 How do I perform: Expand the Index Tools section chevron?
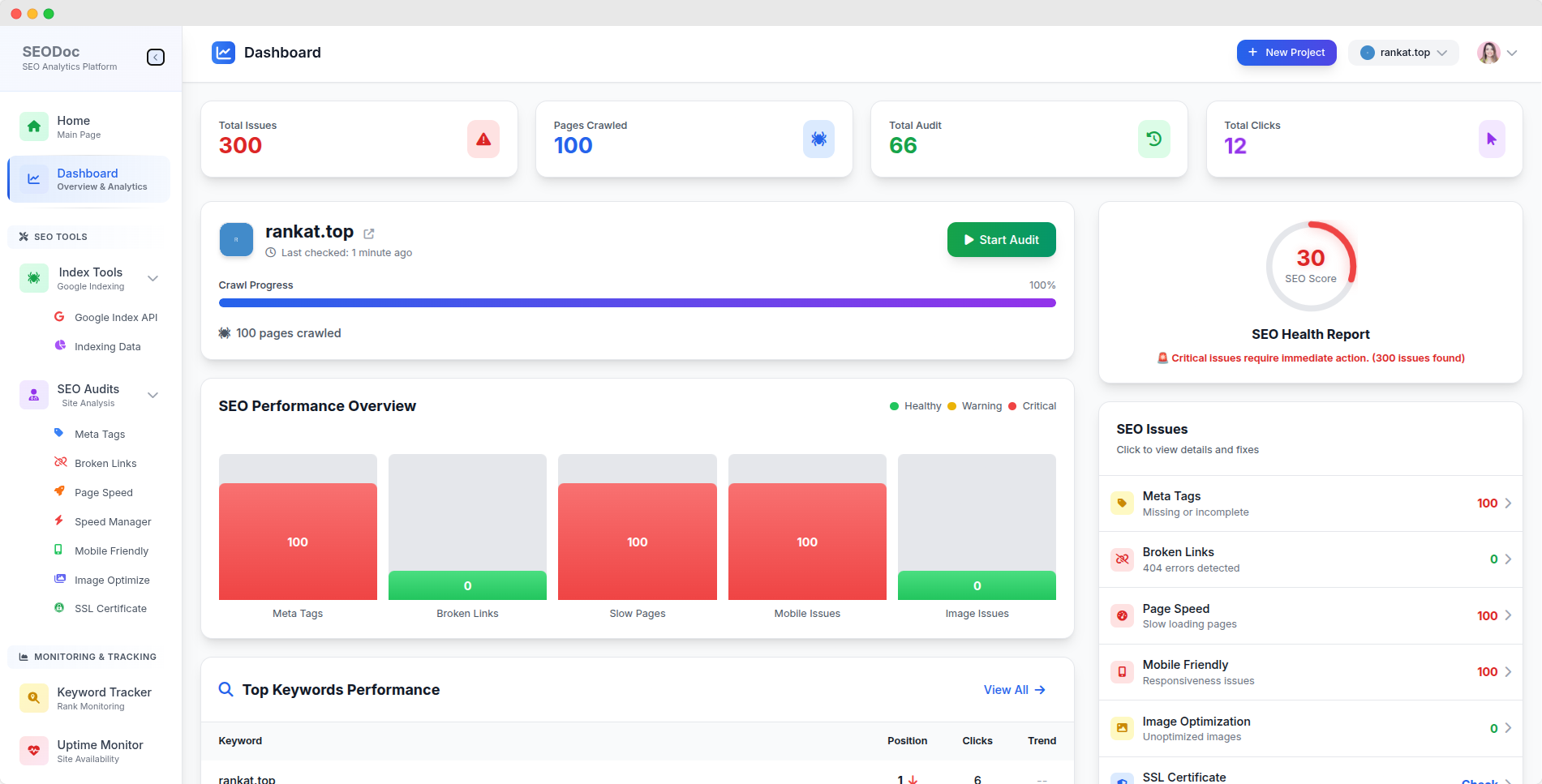[x=152, y=278]
